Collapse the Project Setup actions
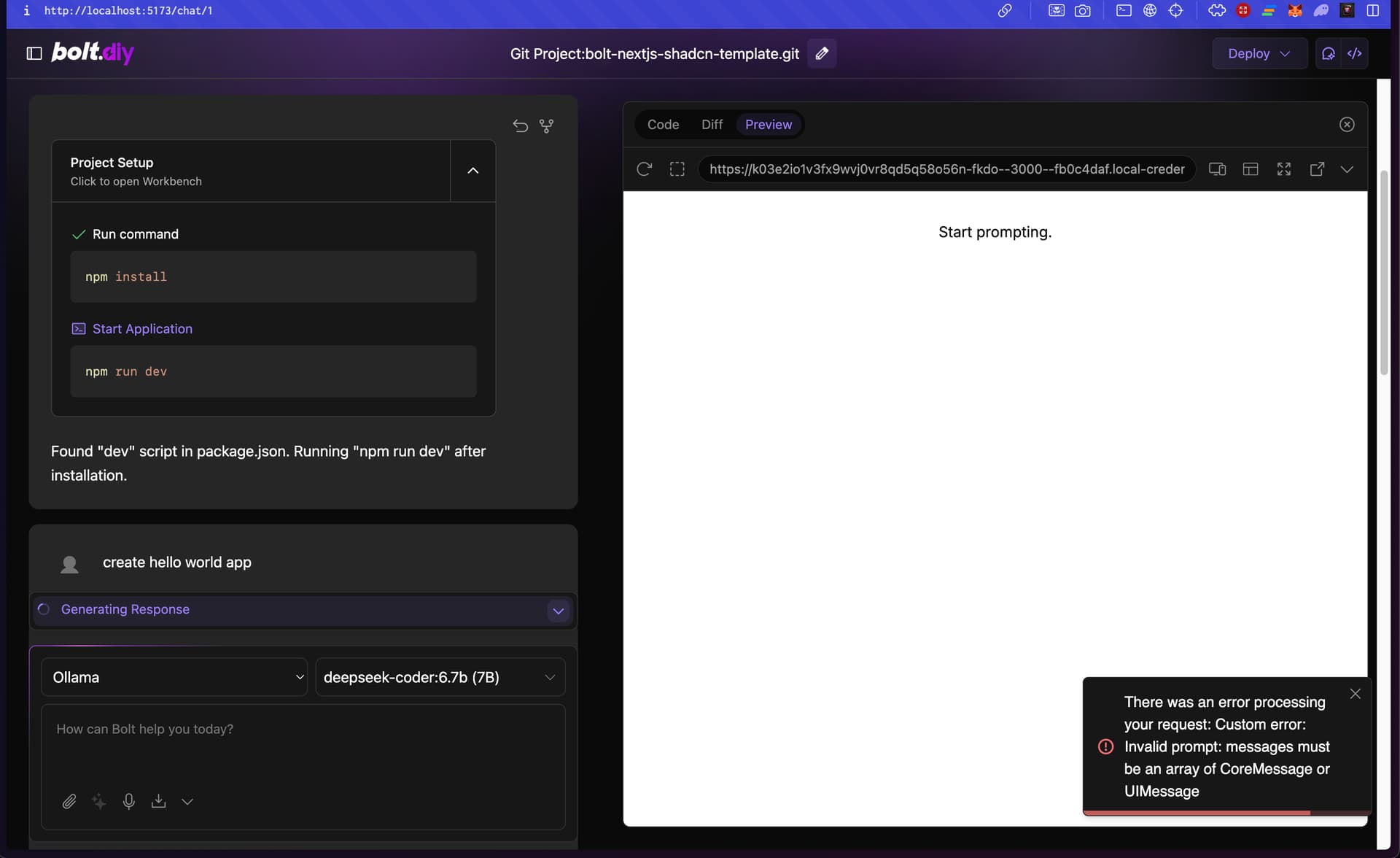Viewport: 1400px width, 858px height. tap(473, 171)
